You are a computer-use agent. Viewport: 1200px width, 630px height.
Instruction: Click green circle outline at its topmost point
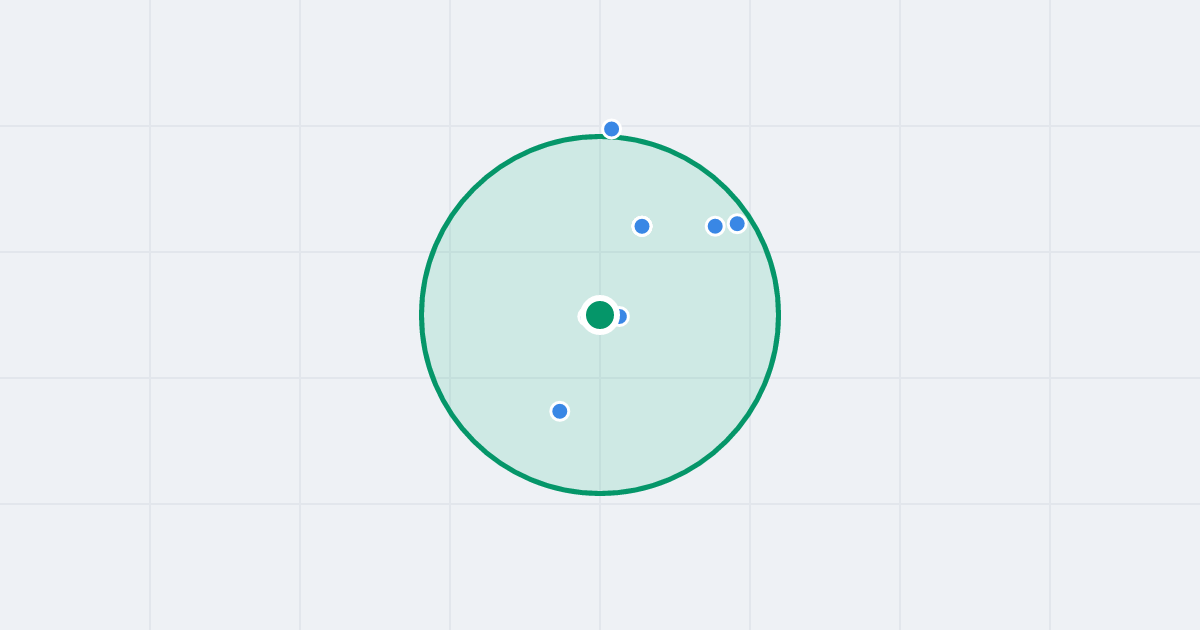pyautogui.click(x=598, y=137)
